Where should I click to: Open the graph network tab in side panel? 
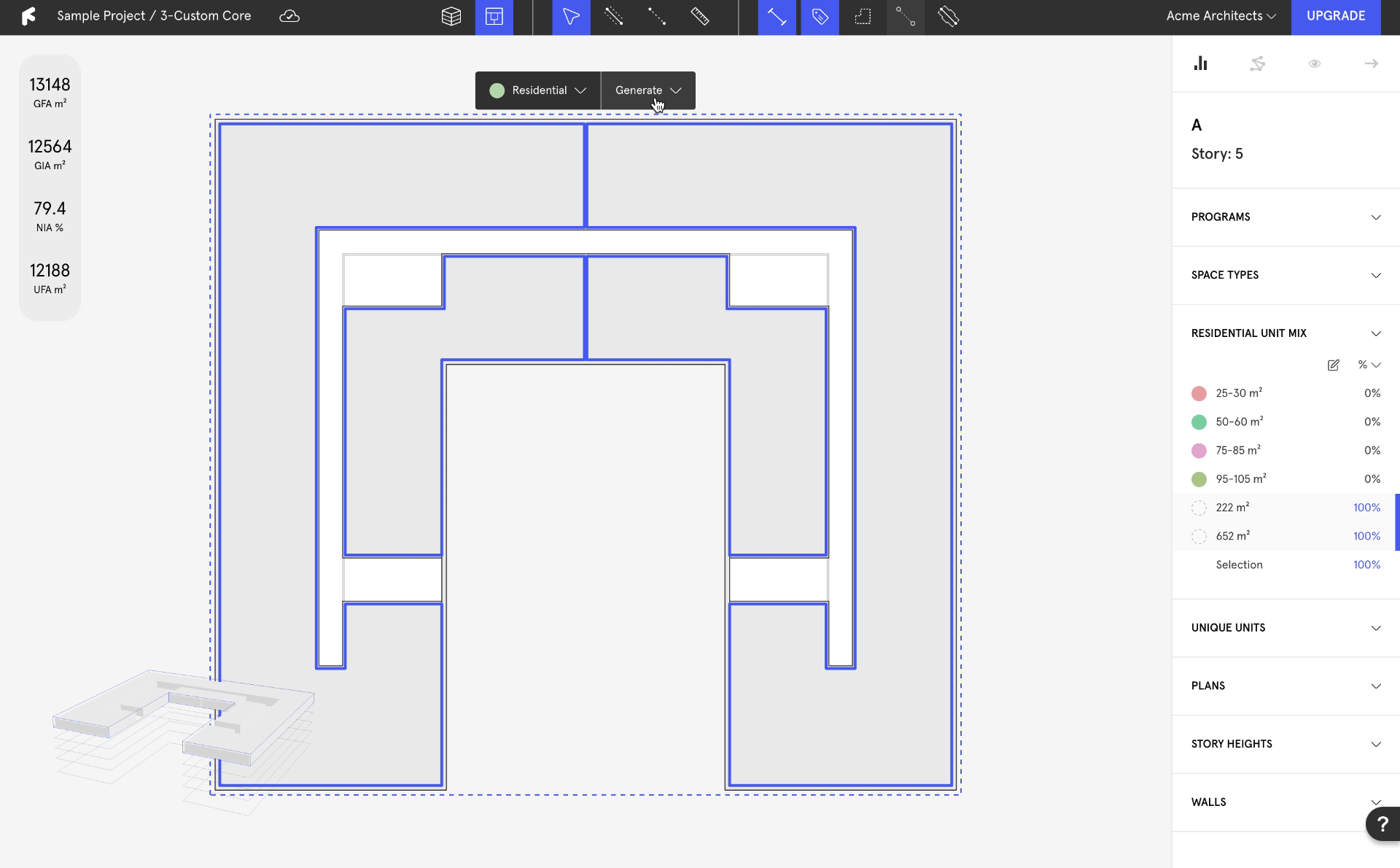click(x=1257, y=63)
